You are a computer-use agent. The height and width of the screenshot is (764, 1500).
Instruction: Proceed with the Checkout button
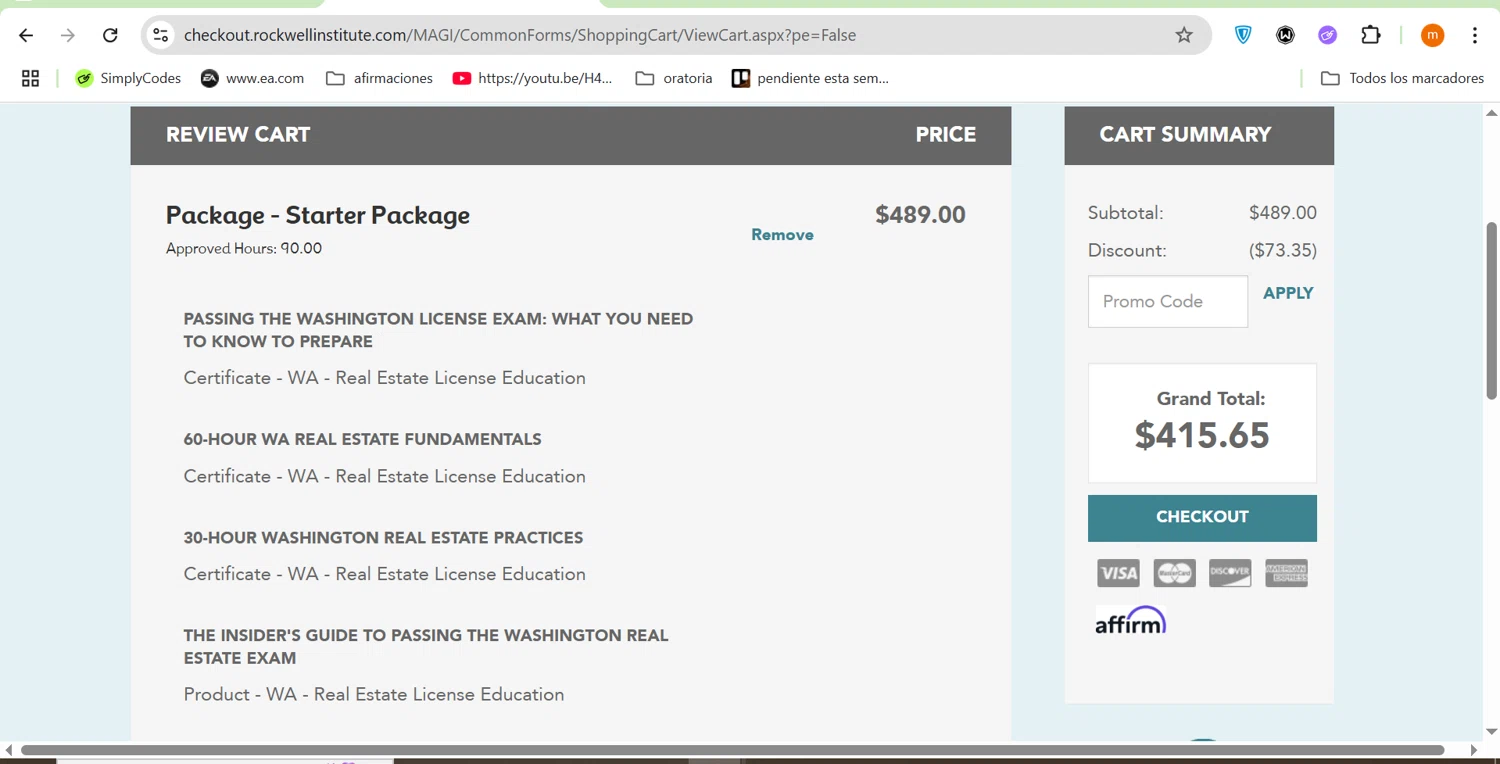tap(1202, 517)
